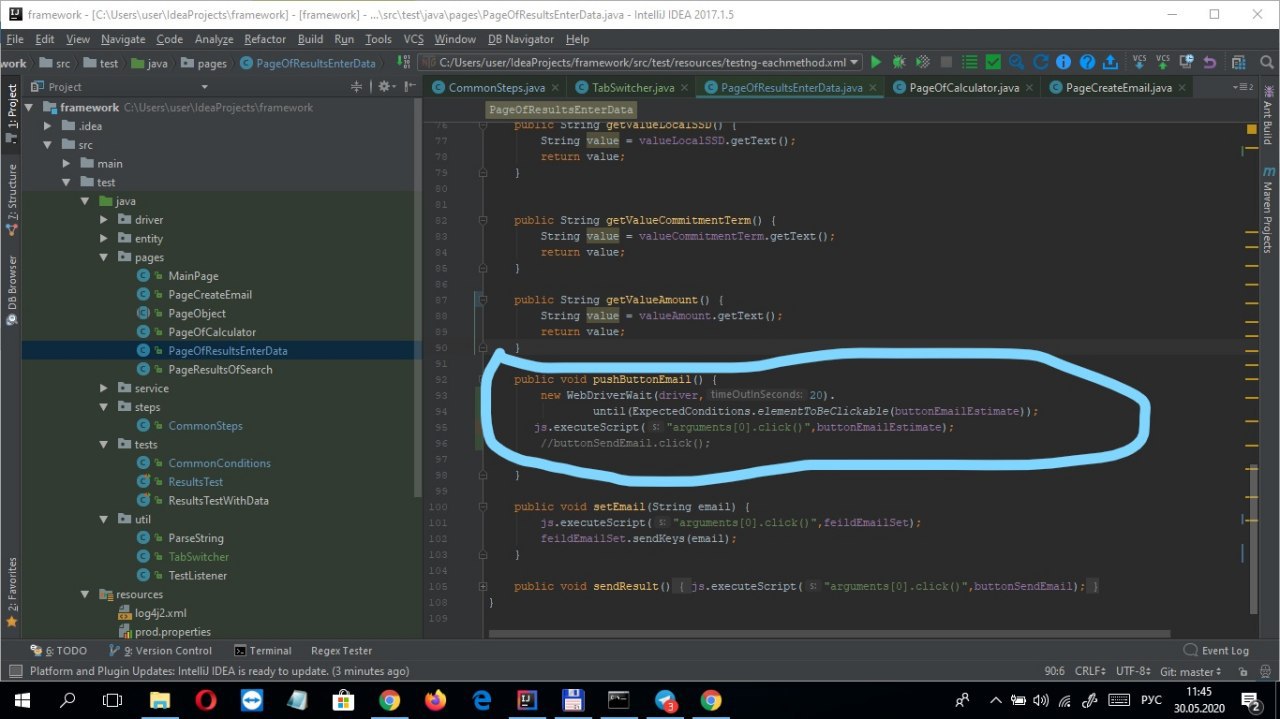Switch to the PageOfCalculator.java tab
The height and width of the screenshot is (719, 1280).
[x=964, y=88]
